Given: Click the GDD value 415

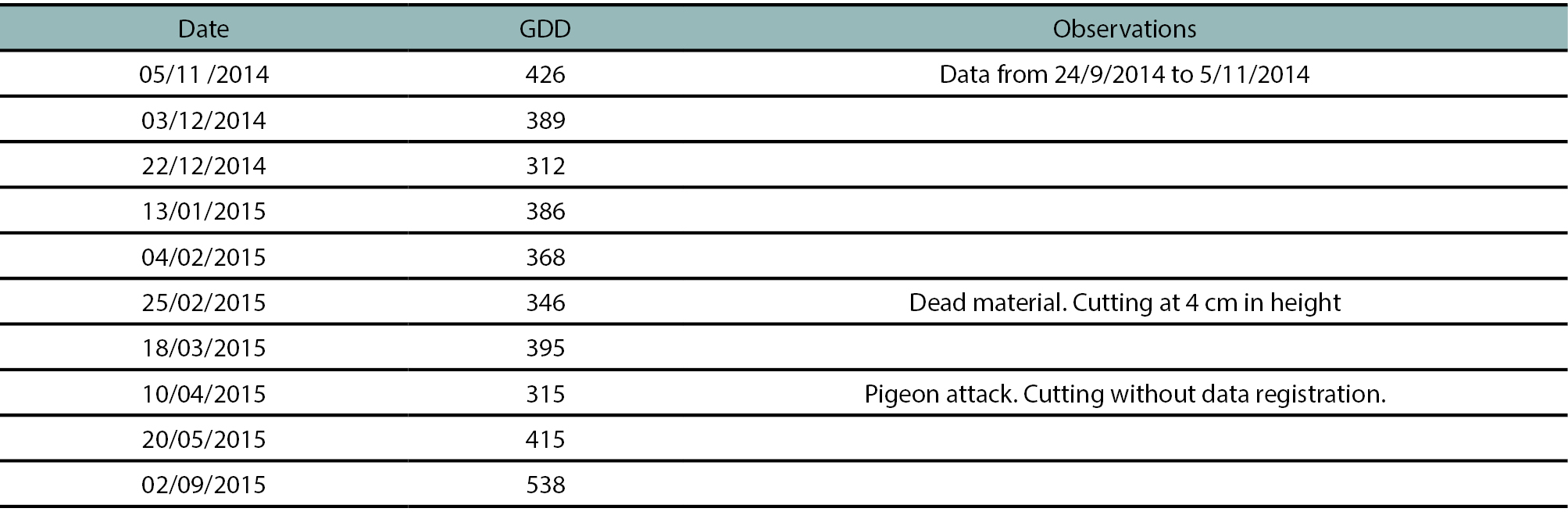Looking at the screenshot, I should [545, 439].
